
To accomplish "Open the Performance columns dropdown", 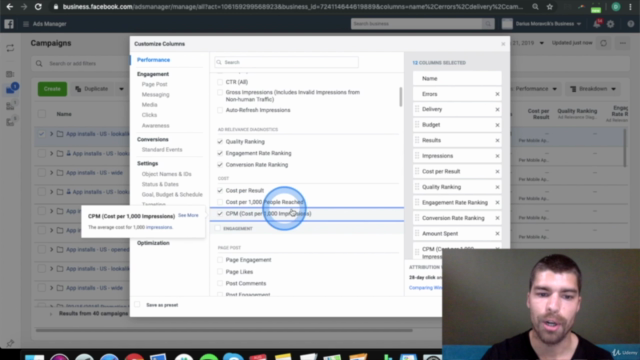I will [535, 89].
